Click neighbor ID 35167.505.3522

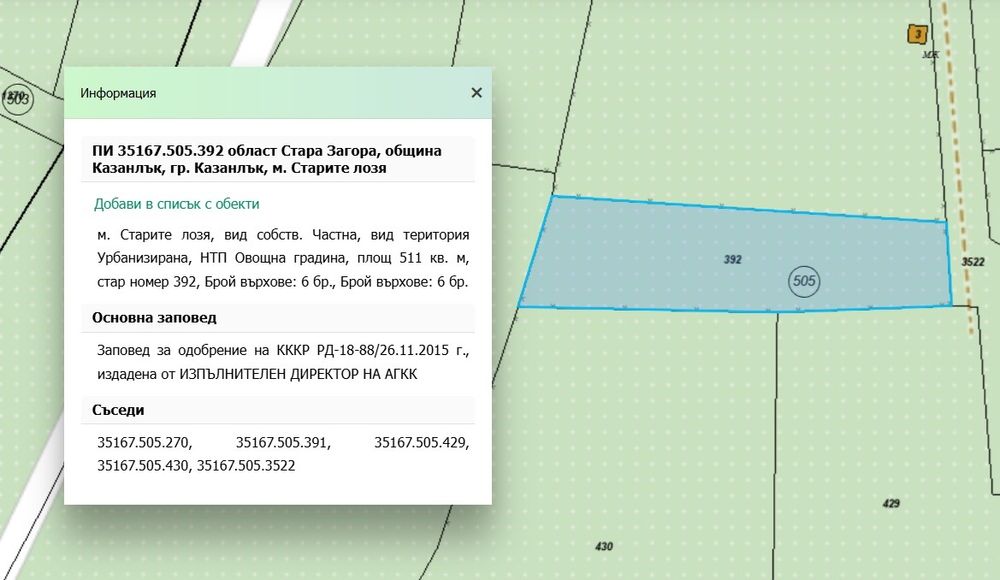point(246,466)
